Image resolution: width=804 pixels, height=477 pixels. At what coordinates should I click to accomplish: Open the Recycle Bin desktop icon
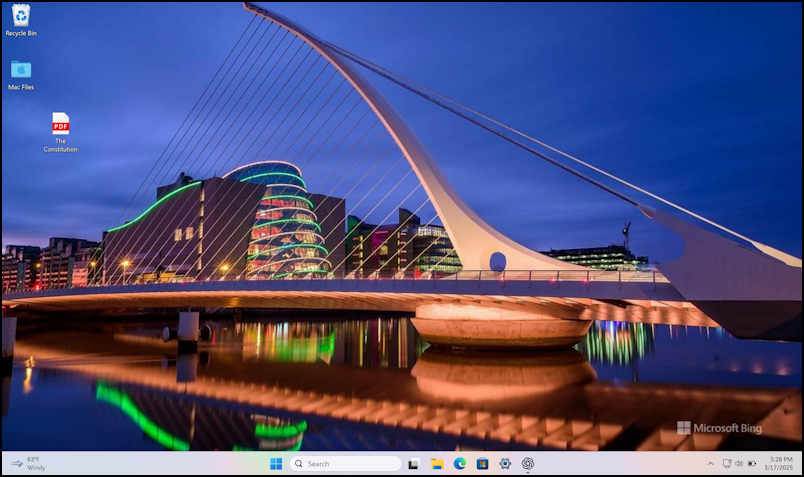20,16
